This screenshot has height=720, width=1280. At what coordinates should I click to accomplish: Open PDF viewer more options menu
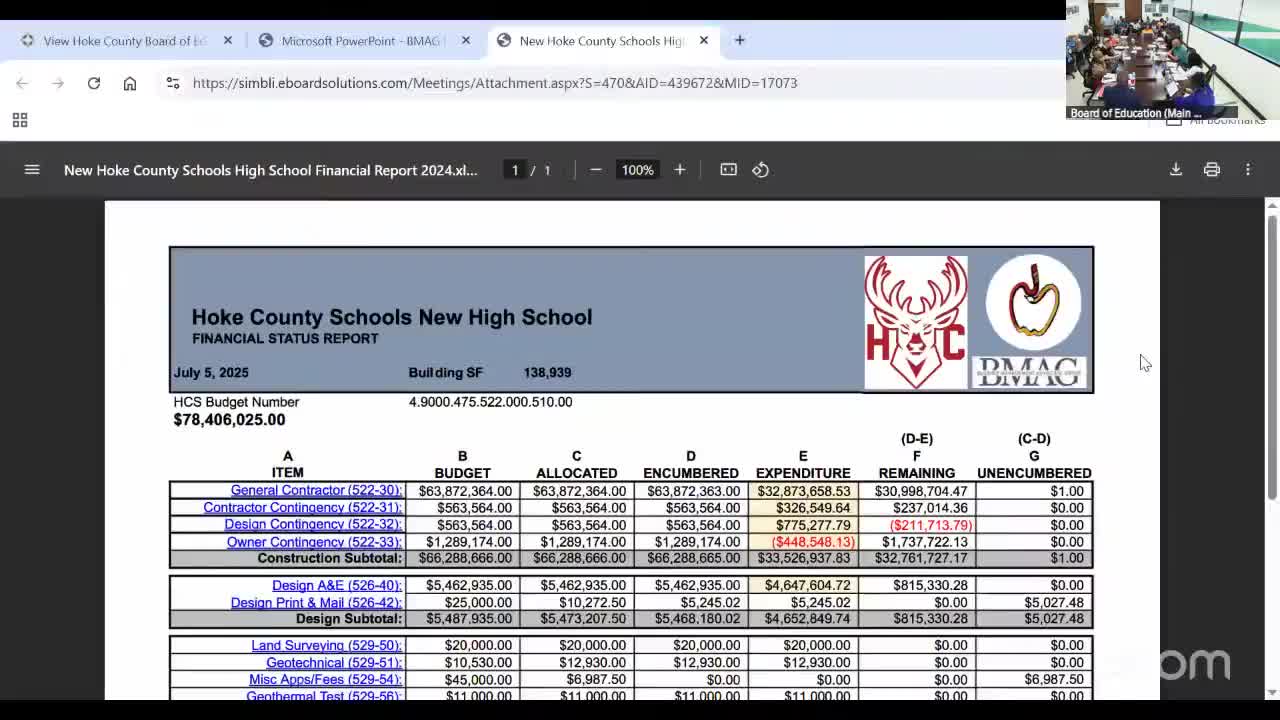click(x=1248, y=169)
